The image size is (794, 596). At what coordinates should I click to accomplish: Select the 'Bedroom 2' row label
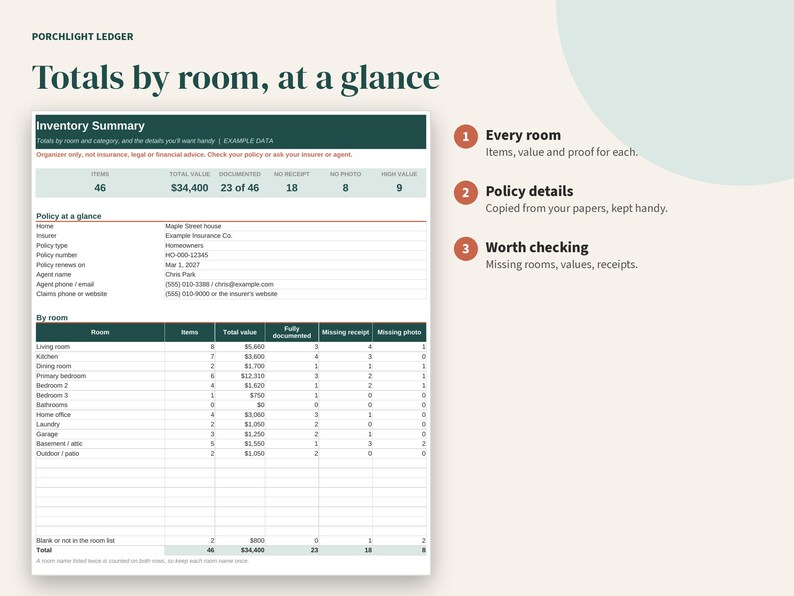point(52,386)
